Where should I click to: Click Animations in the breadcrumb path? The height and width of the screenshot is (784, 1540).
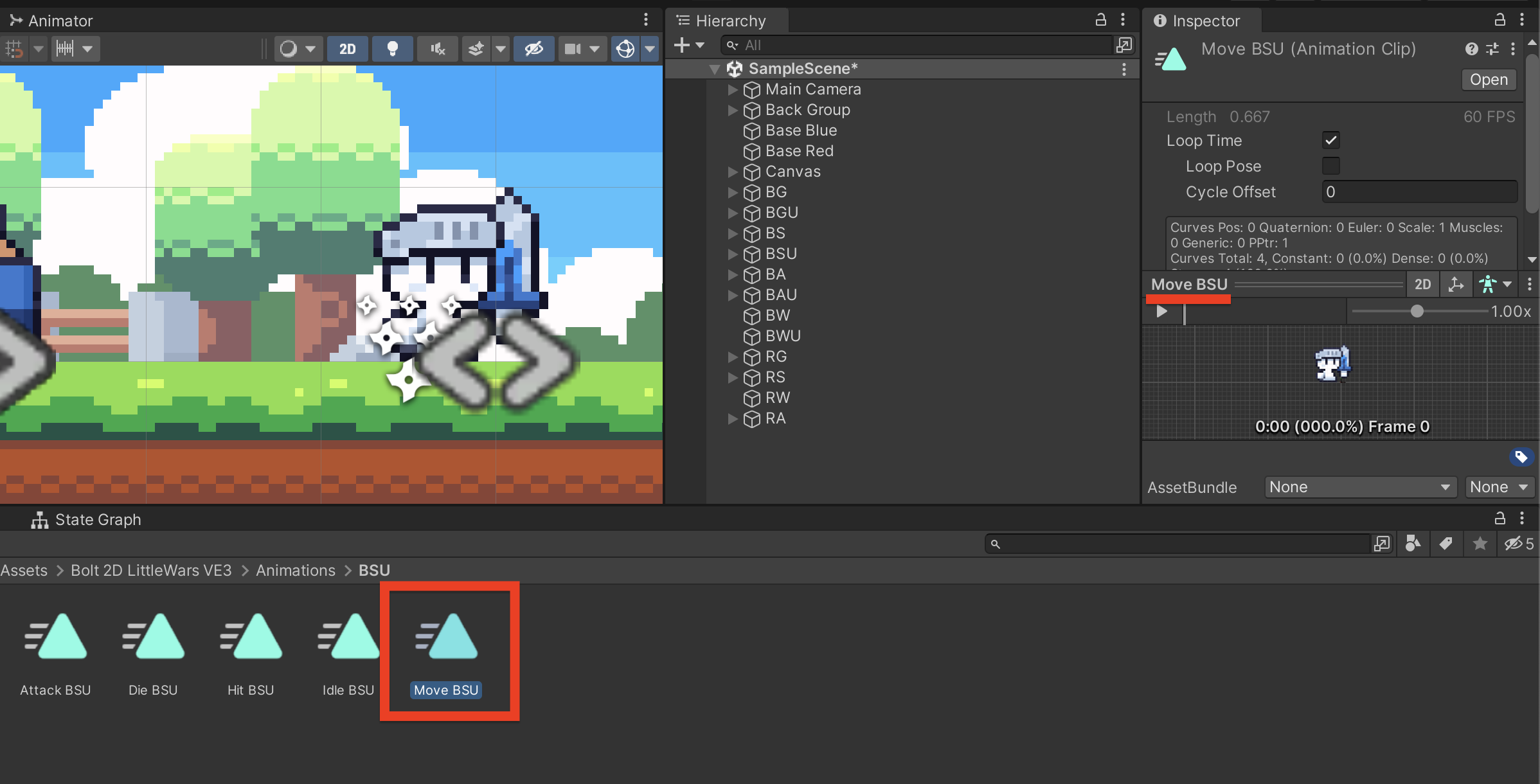pyautogui.click(x=296, y=571)
